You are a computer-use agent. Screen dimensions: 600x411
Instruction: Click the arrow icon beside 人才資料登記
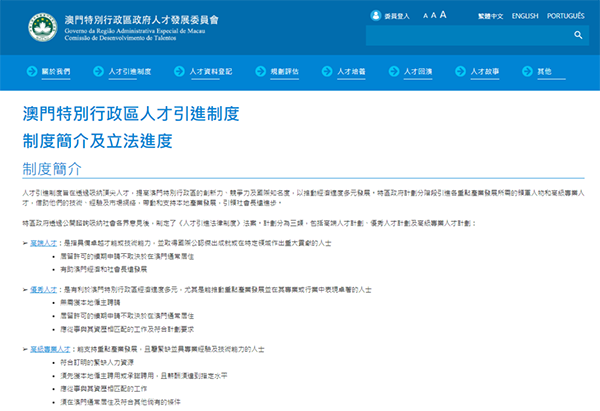tap(179, 71)
